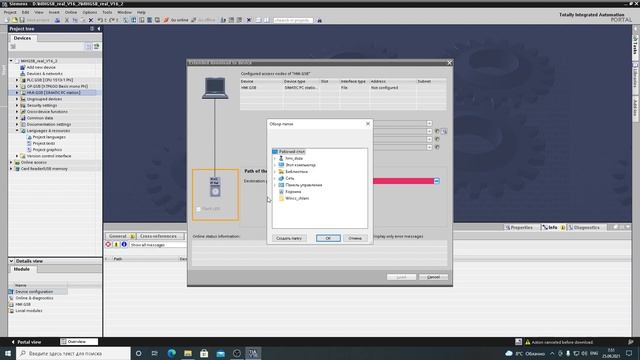The image size is (640, 360).
Task: Switch to Portal view
Action: [28, 342]
